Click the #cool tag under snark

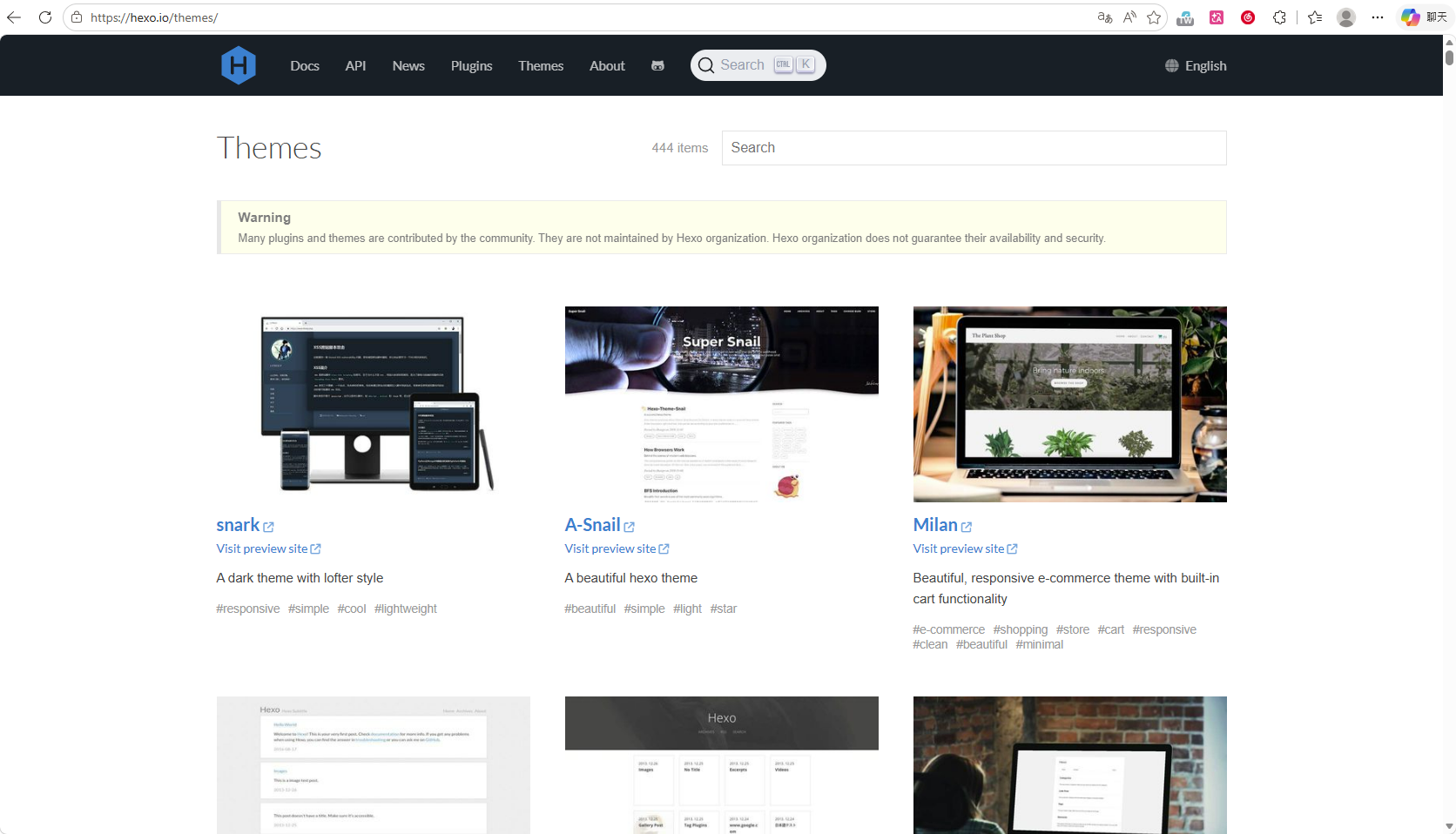pos(352,609)
